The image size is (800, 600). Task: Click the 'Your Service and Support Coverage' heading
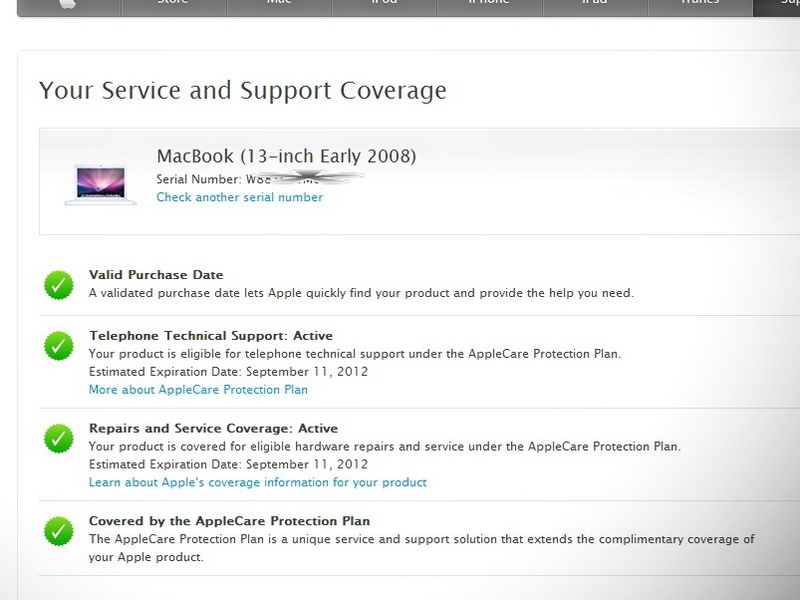[242, 91]
